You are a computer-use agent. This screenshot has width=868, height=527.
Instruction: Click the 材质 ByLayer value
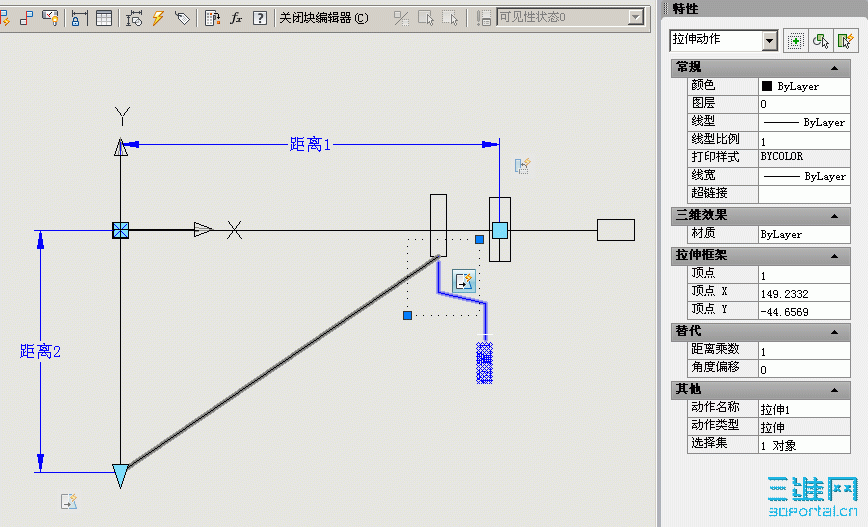[x=804, y=234]
